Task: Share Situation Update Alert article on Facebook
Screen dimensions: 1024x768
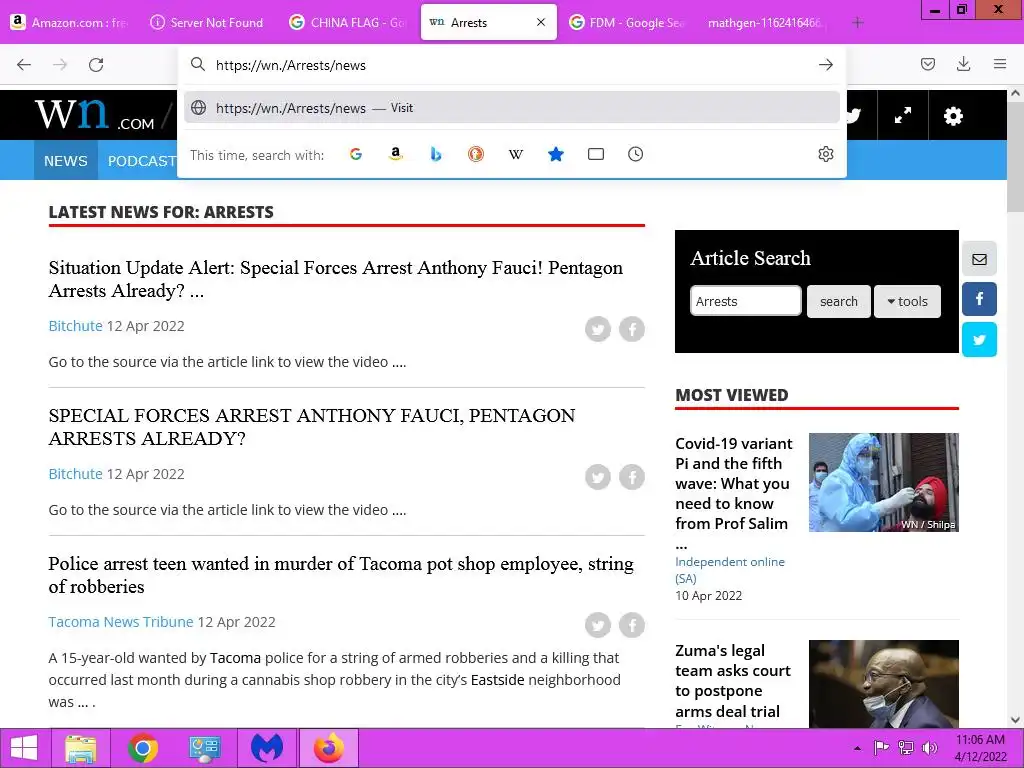Action: (632, 329)
